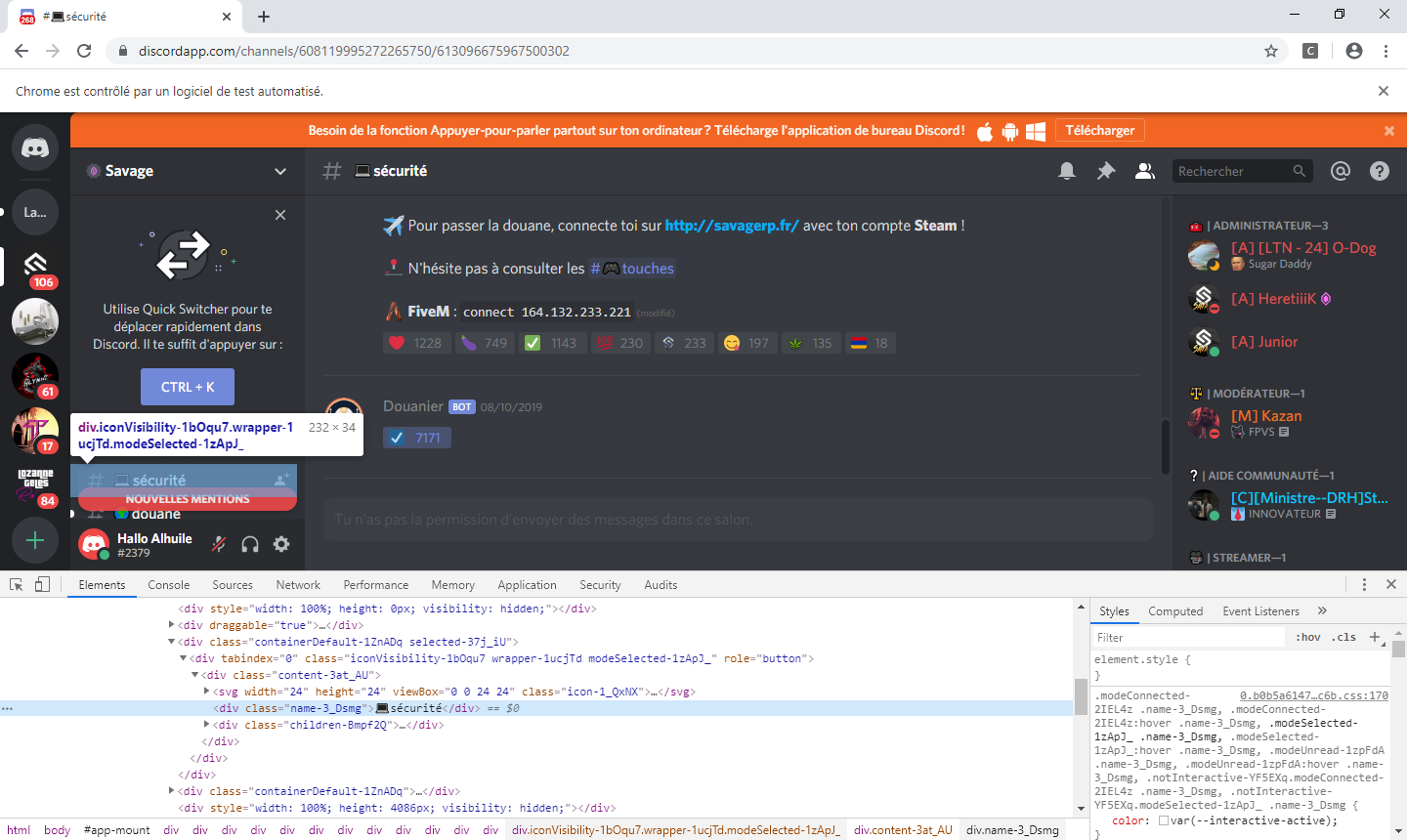The width and height of the screenshot is (1407, 840).
Task: Open the server showing 84 mentions
Action: point(35,485)
